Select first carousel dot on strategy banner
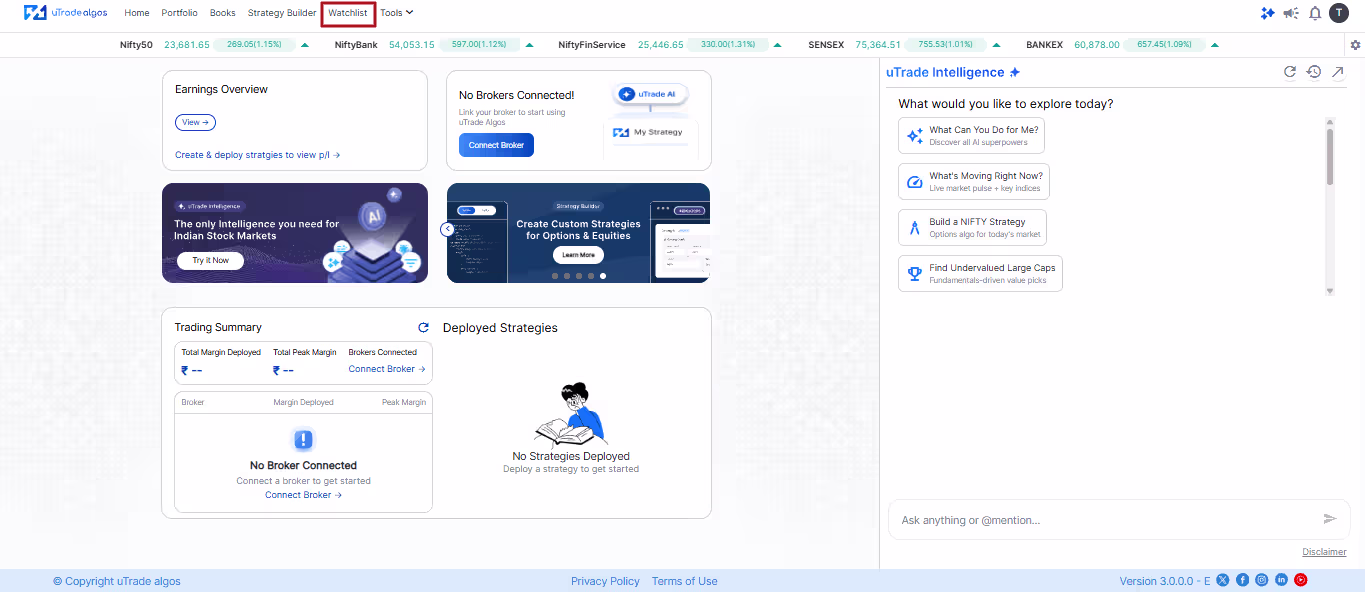 click(554, 275)
